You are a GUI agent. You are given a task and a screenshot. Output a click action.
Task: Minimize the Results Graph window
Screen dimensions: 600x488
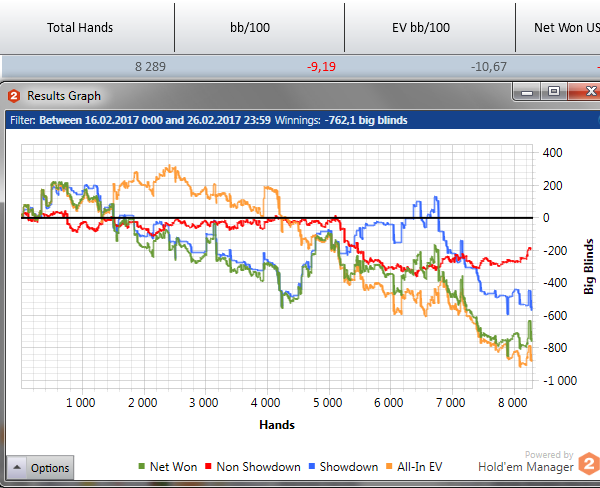(527, 92)
